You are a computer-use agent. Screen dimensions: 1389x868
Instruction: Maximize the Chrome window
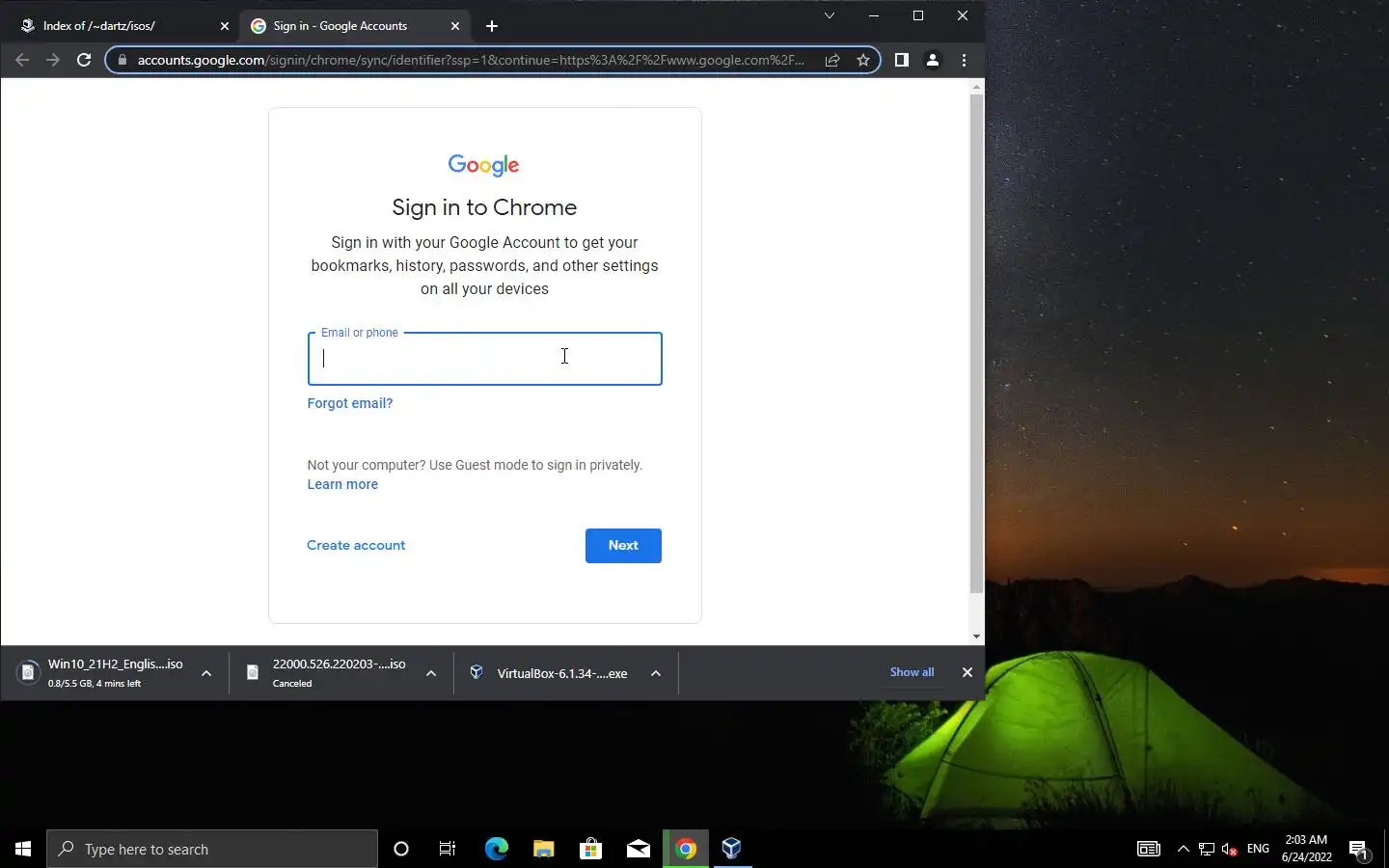click(x=918, y=15)
